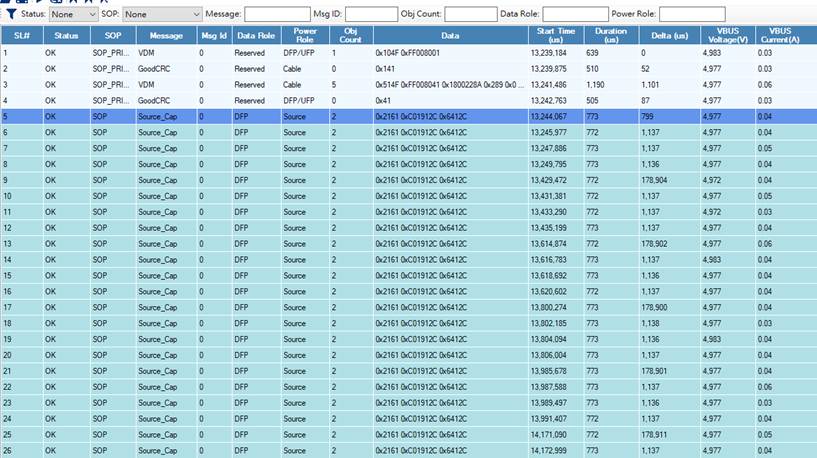817x458 pixels.
Task: Select row number 20
Action: click(x=7, y=355)
